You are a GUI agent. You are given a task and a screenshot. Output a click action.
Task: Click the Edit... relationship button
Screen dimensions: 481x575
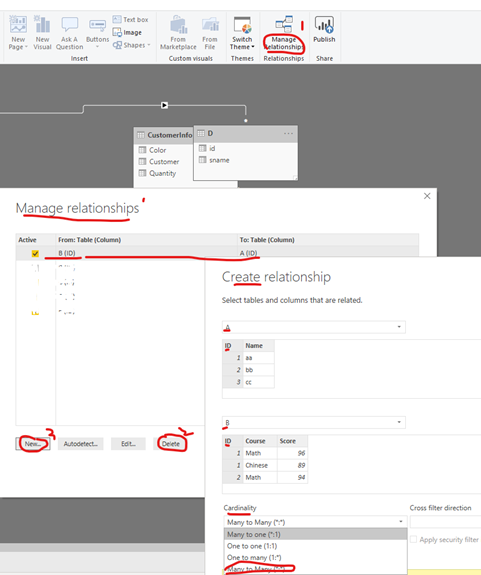(x=128, y=444)
